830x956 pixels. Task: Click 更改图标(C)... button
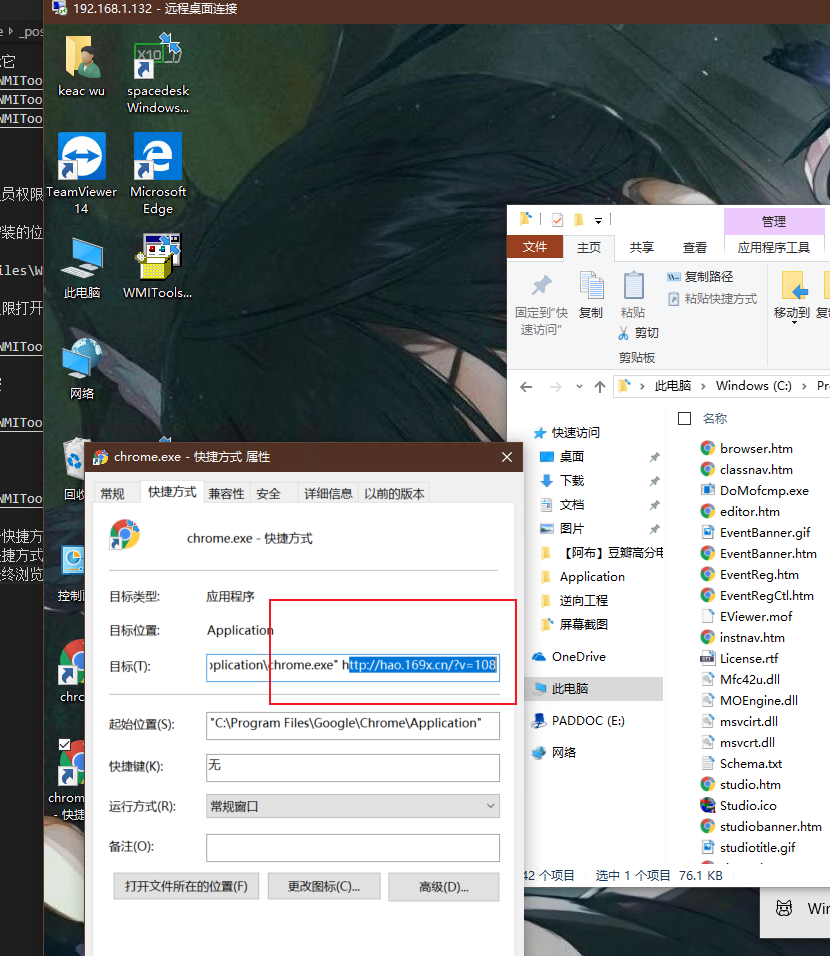(324, 886)
